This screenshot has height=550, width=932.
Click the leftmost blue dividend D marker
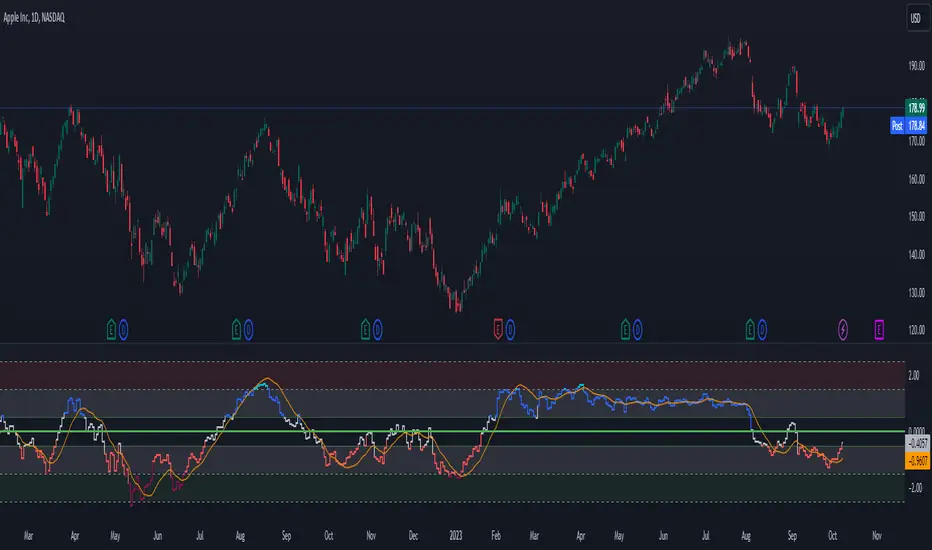pyautogui.click(x=123, y=327)
